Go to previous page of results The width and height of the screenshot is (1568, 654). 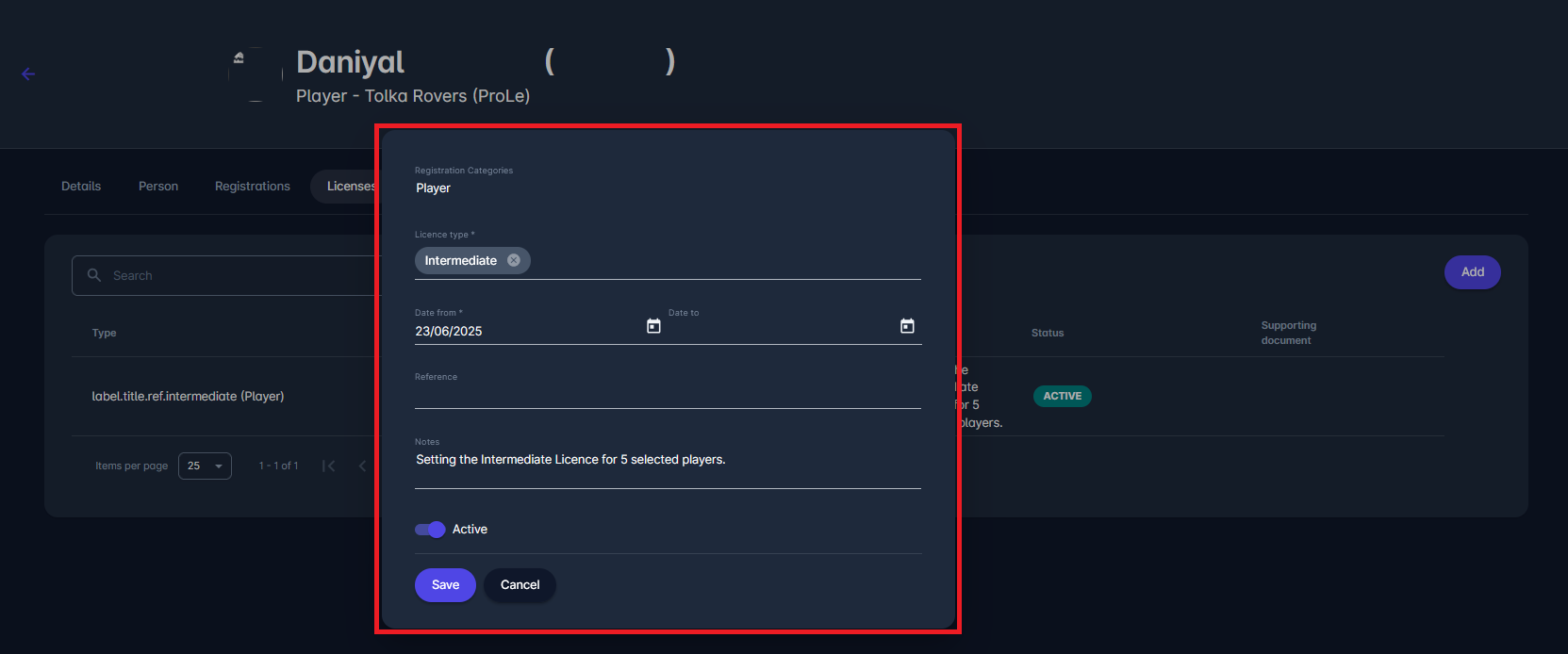pos(362,466)
